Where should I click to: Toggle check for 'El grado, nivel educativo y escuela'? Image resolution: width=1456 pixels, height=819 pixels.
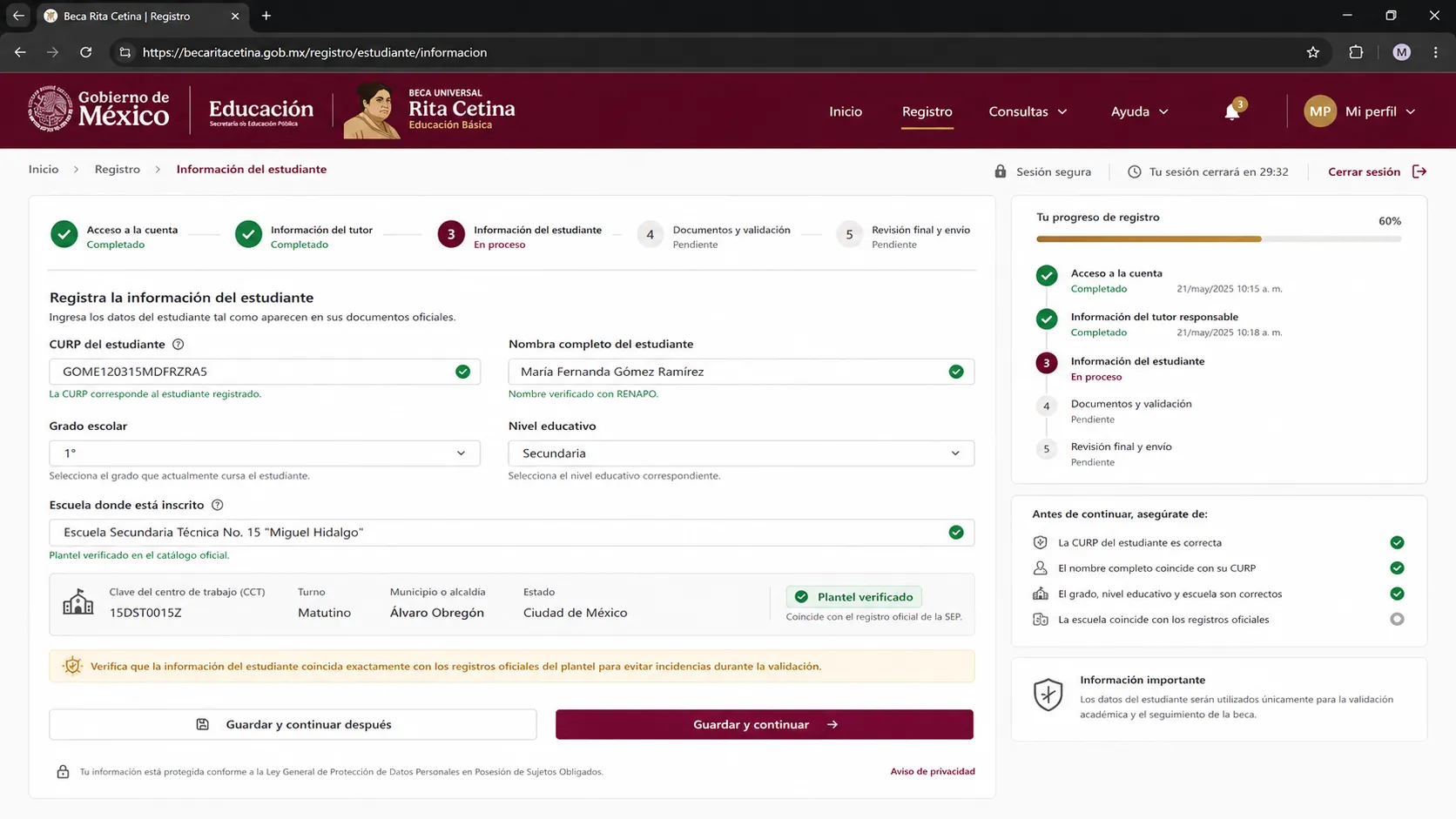pos(1397,594)
